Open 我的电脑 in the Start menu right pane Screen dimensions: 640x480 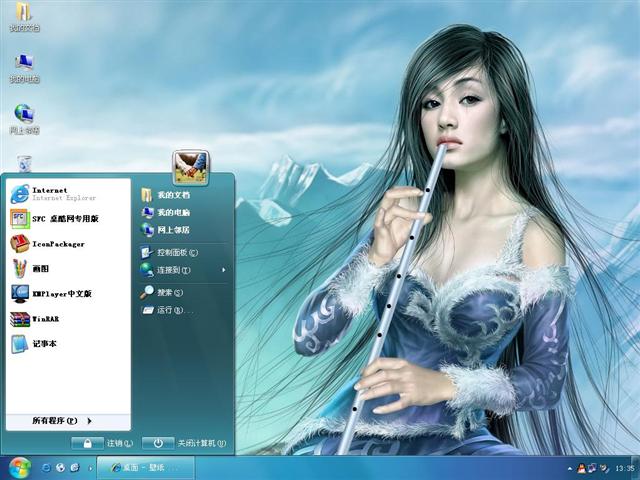[x=183, y=212]
